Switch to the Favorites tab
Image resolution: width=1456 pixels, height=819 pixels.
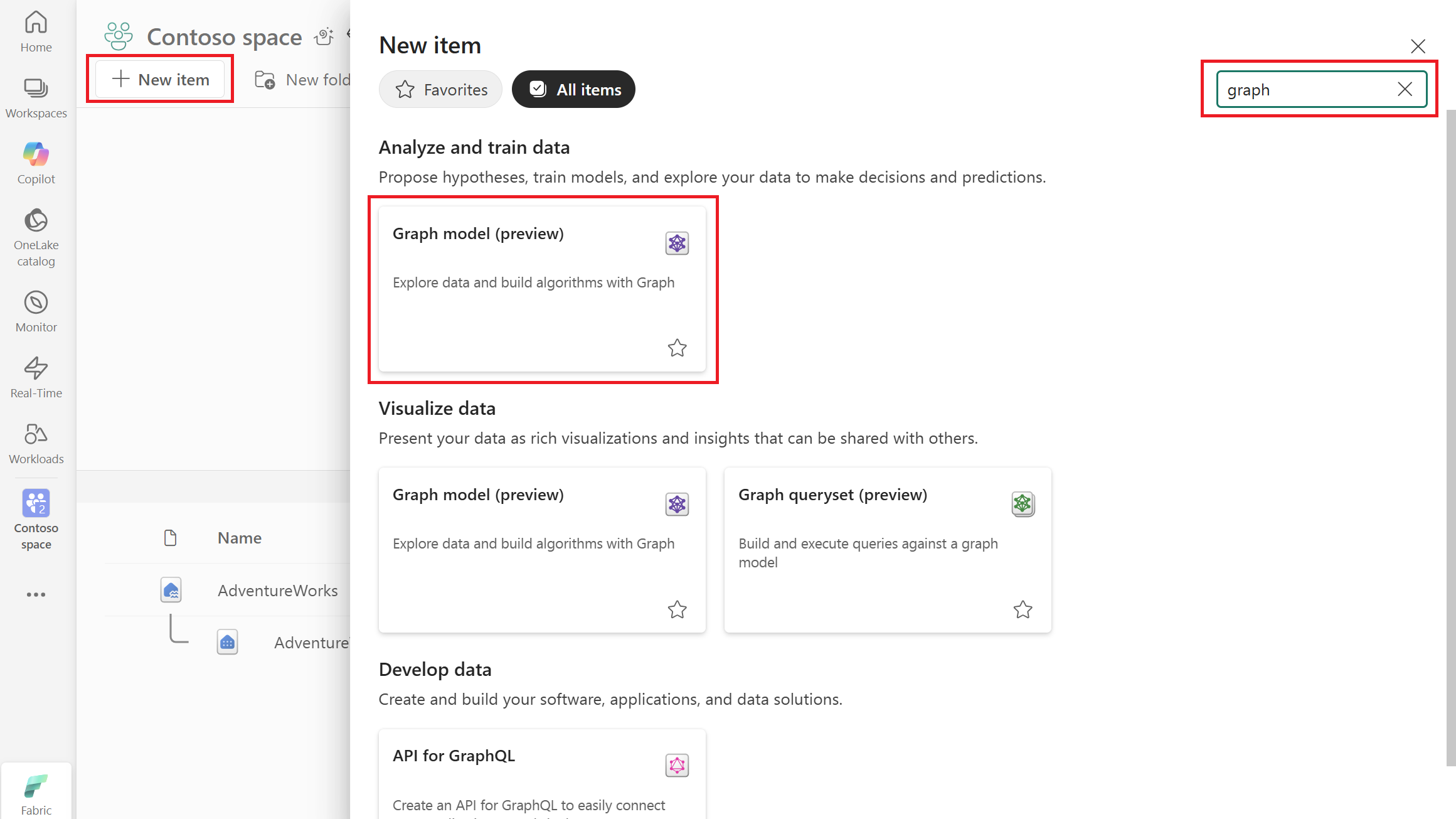(440, 90)
